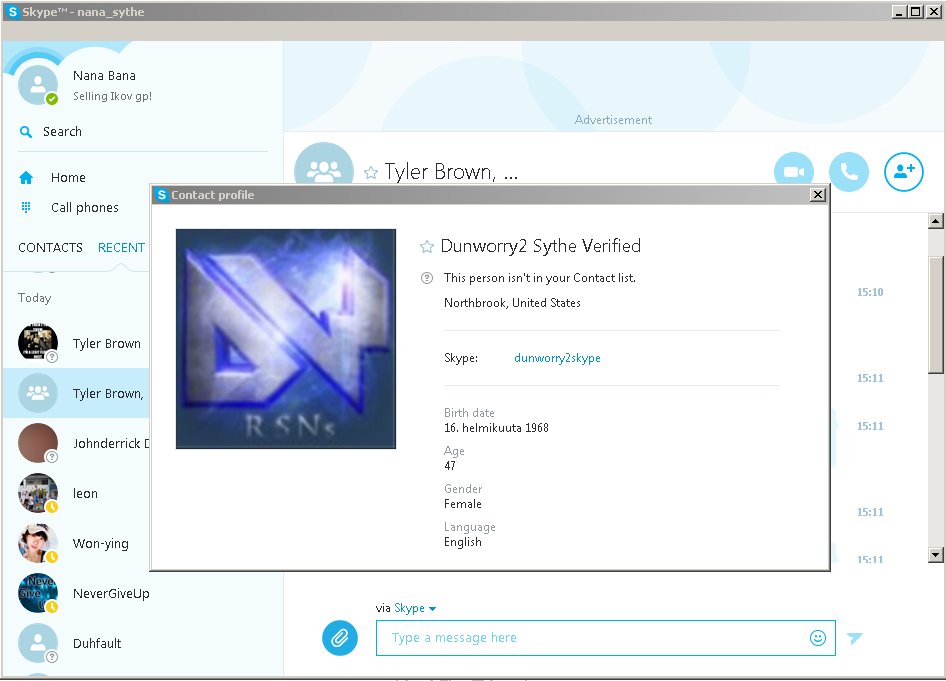Close the Contact profile dialog
The height and width of the screenshot is (681, 946).
(817, 194)
